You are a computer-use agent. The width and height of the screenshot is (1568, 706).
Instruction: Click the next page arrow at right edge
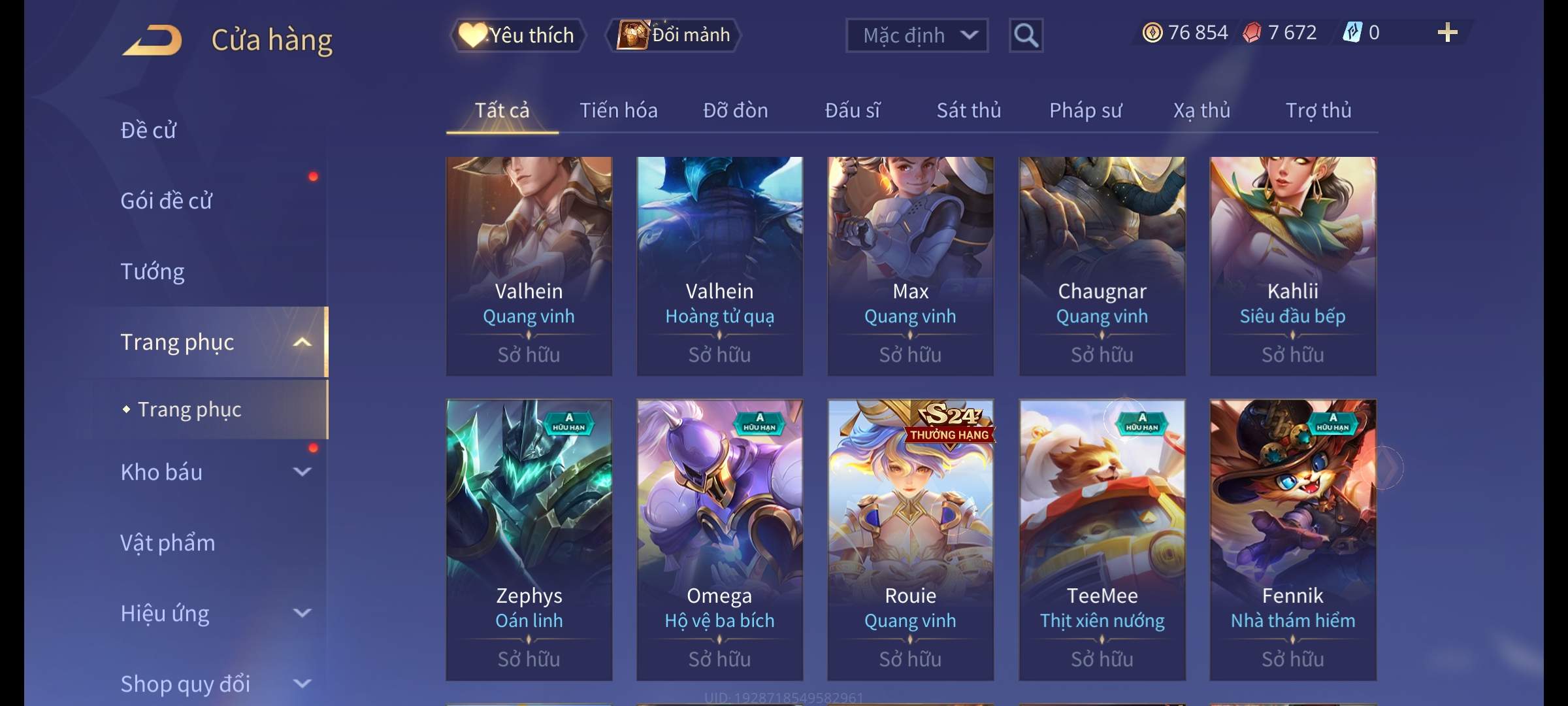(1385, 468)
